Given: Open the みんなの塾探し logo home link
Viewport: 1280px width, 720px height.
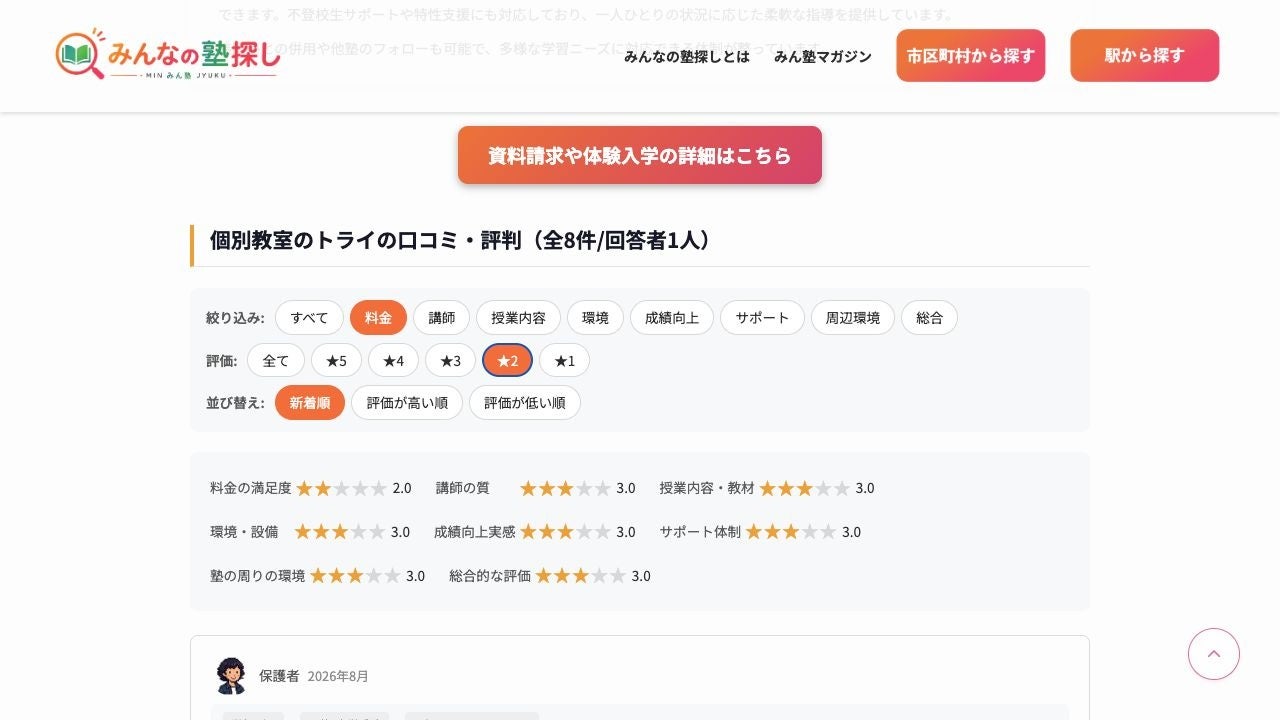Looking at the screenshot, I should pos(168,55).
